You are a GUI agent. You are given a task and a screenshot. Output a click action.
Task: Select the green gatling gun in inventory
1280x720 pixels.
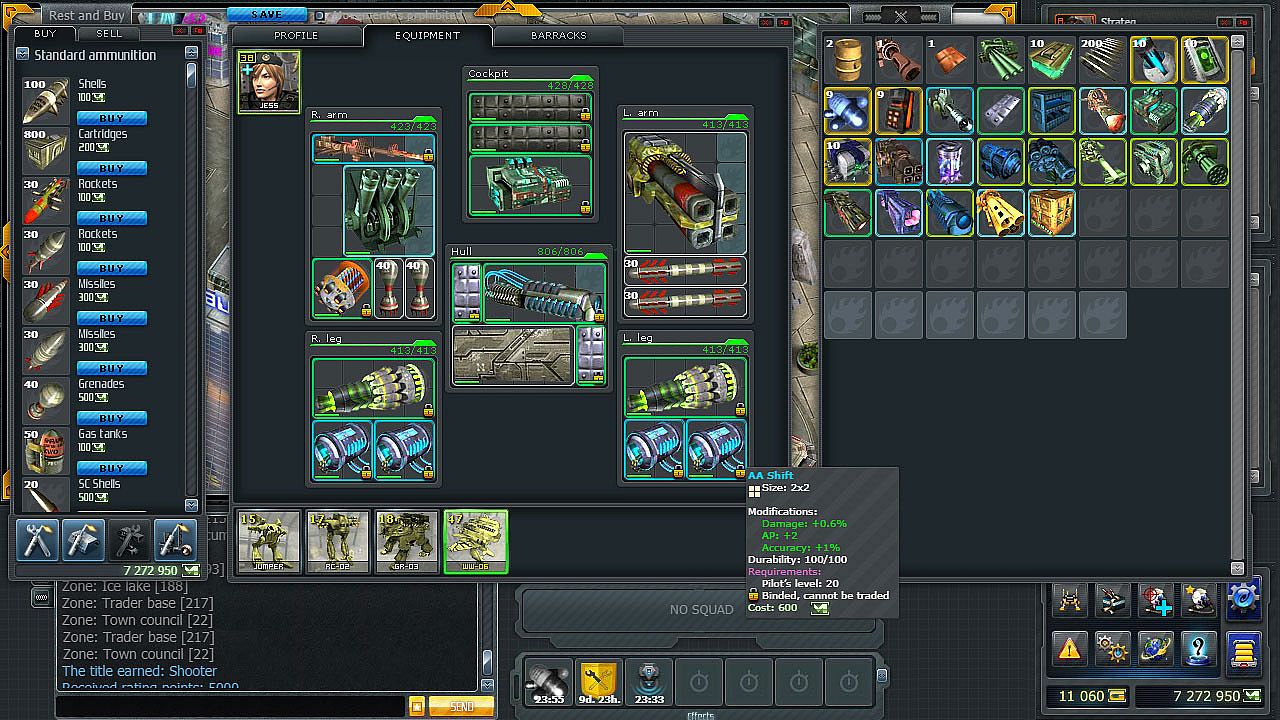click(1204, 161)
